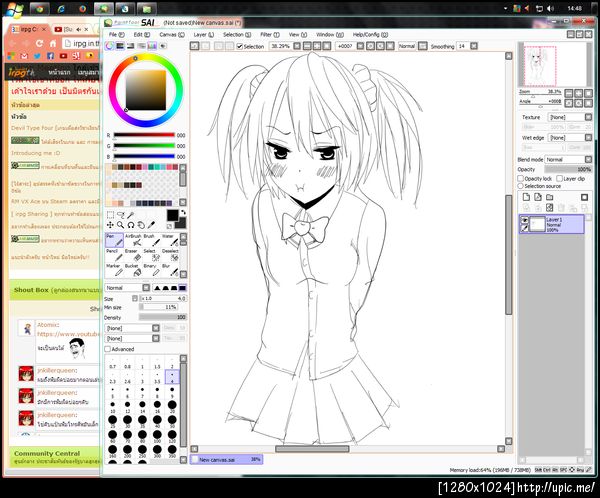Check the Advanced settings checkbox
600x498 pixels.
coord(108,349)
